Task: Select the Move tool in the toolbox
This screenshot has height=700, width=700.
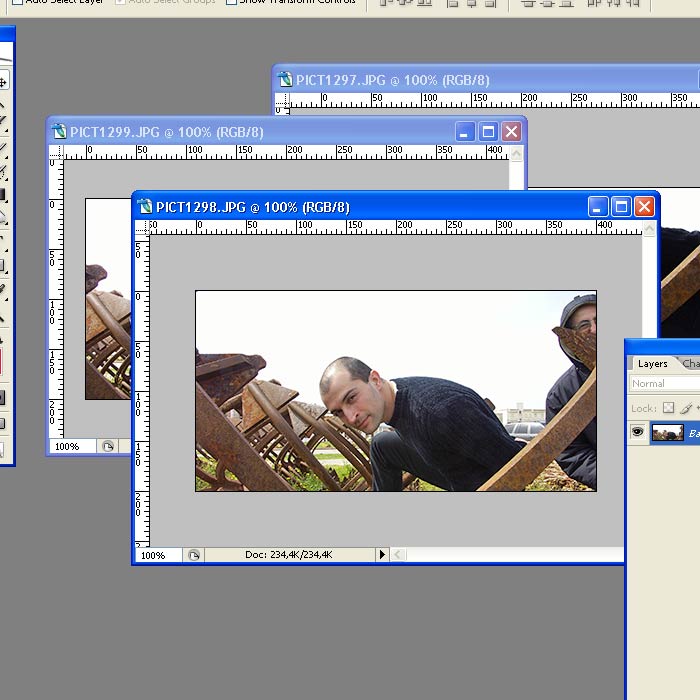Action: [x=3, y=82]
